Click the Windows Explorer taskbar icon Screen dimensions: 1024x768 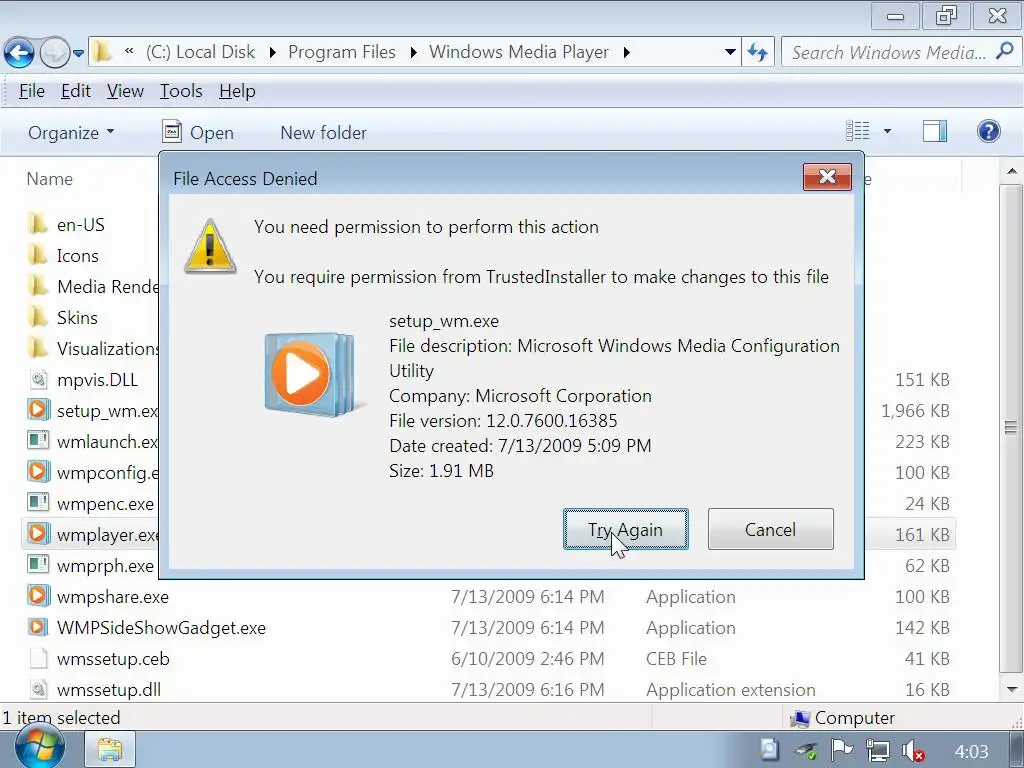(x=110, y=750)
